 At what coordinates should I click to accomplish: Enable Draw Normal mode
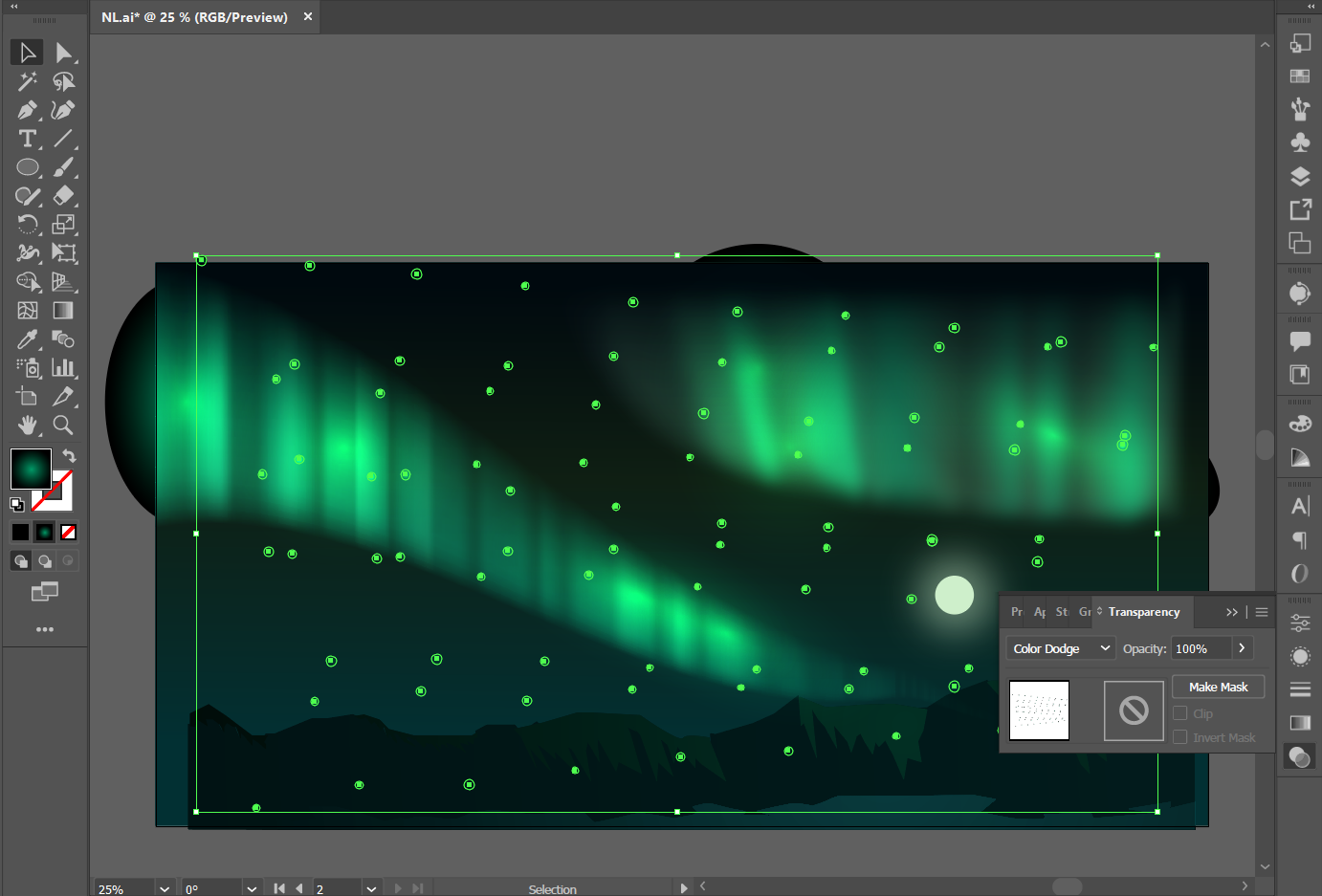(21, 561)
